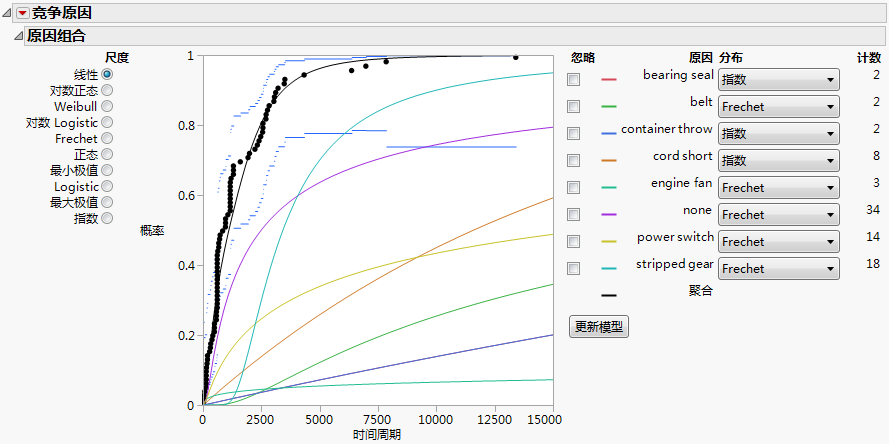Check the engine fan ignore box
Screen dimensions: 889x444
pyautogui.click(x=574, y=187)
